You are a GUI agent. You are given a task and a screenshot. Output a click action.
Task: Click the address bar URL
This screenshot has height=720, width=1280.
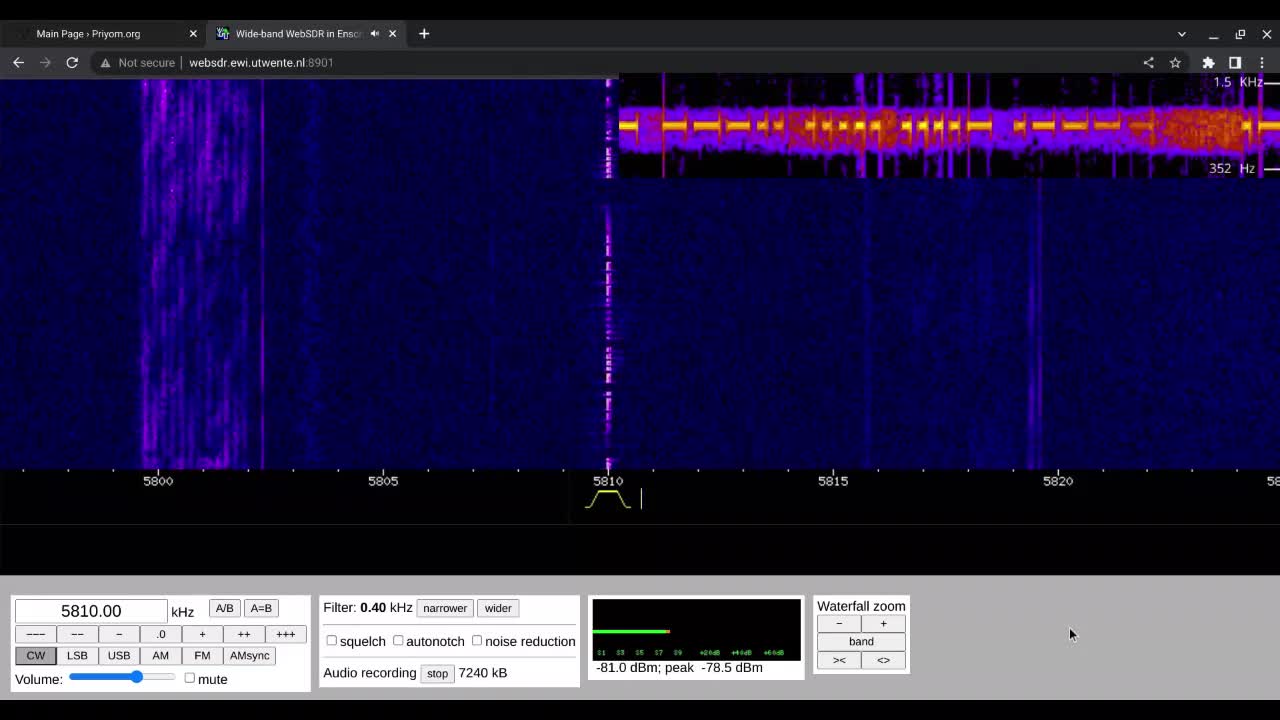click(x=261, y=62)
